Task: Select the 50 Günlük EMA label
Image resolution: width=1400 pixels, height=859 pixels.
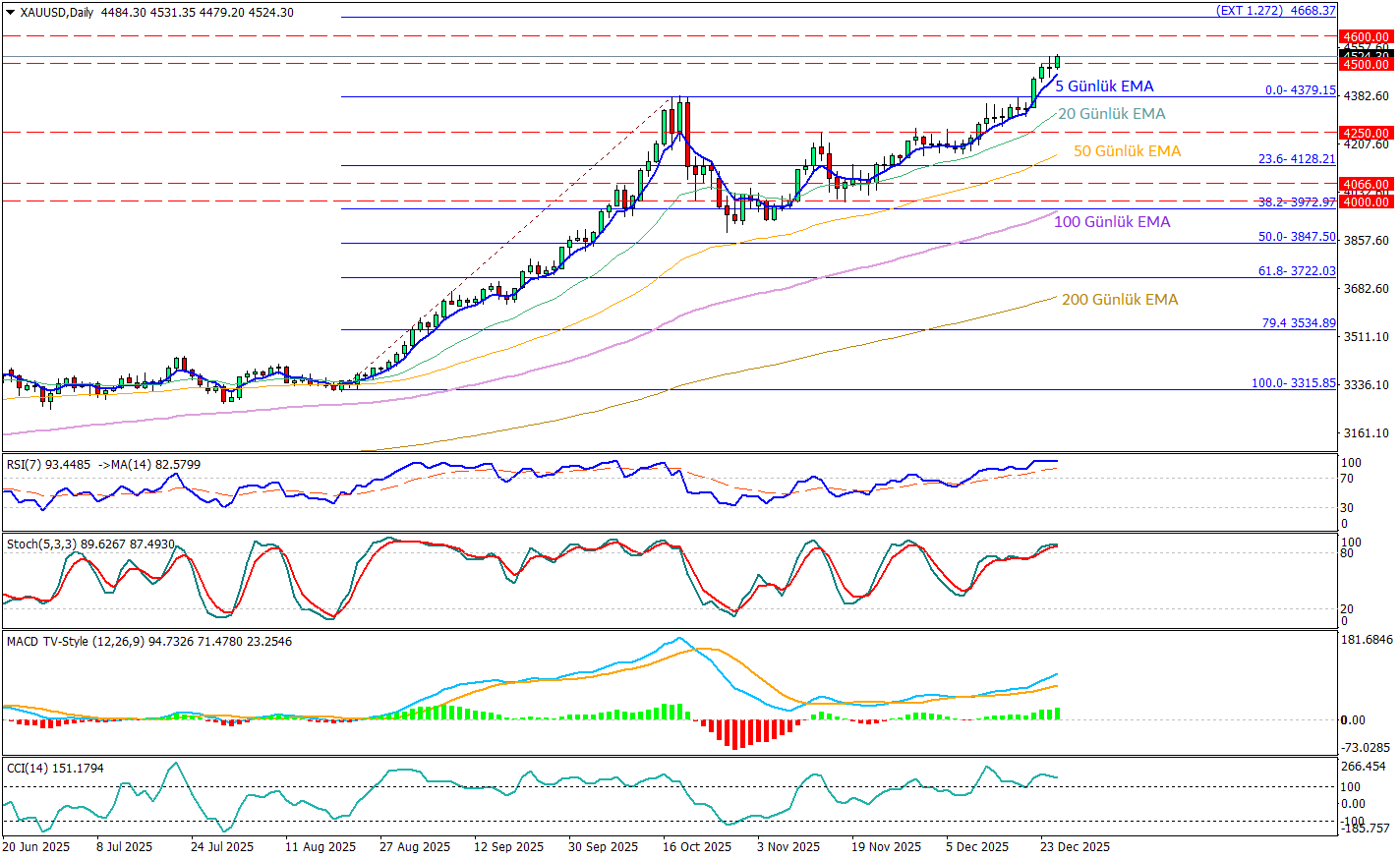Action: [x=1127, y=151]
